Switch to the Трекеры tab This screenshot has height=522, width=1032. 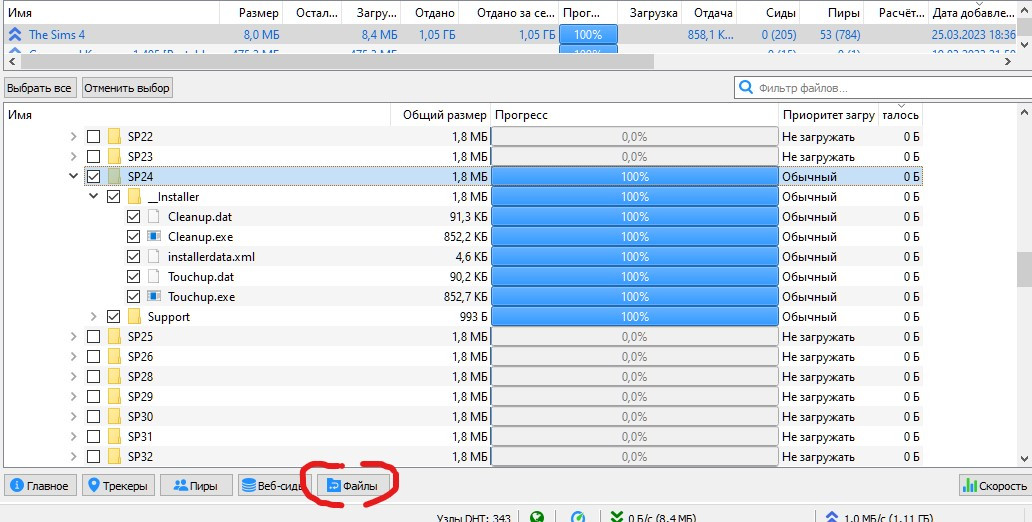tap(118, 486)
